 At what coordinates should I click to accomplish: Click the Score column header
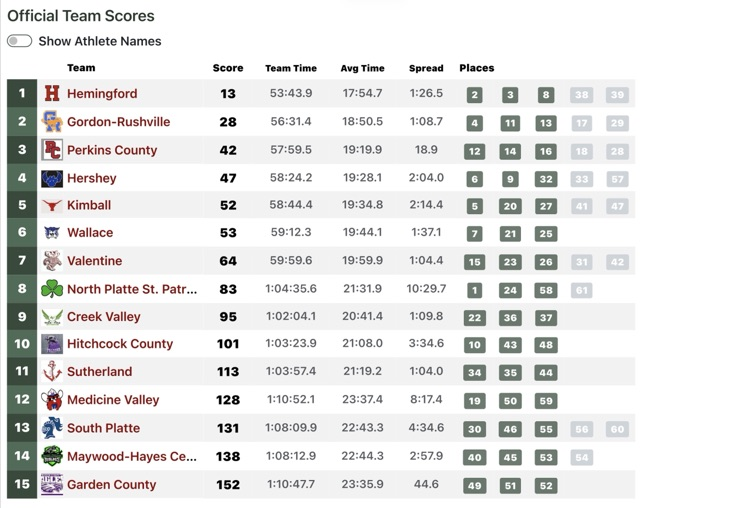[228, 68]
